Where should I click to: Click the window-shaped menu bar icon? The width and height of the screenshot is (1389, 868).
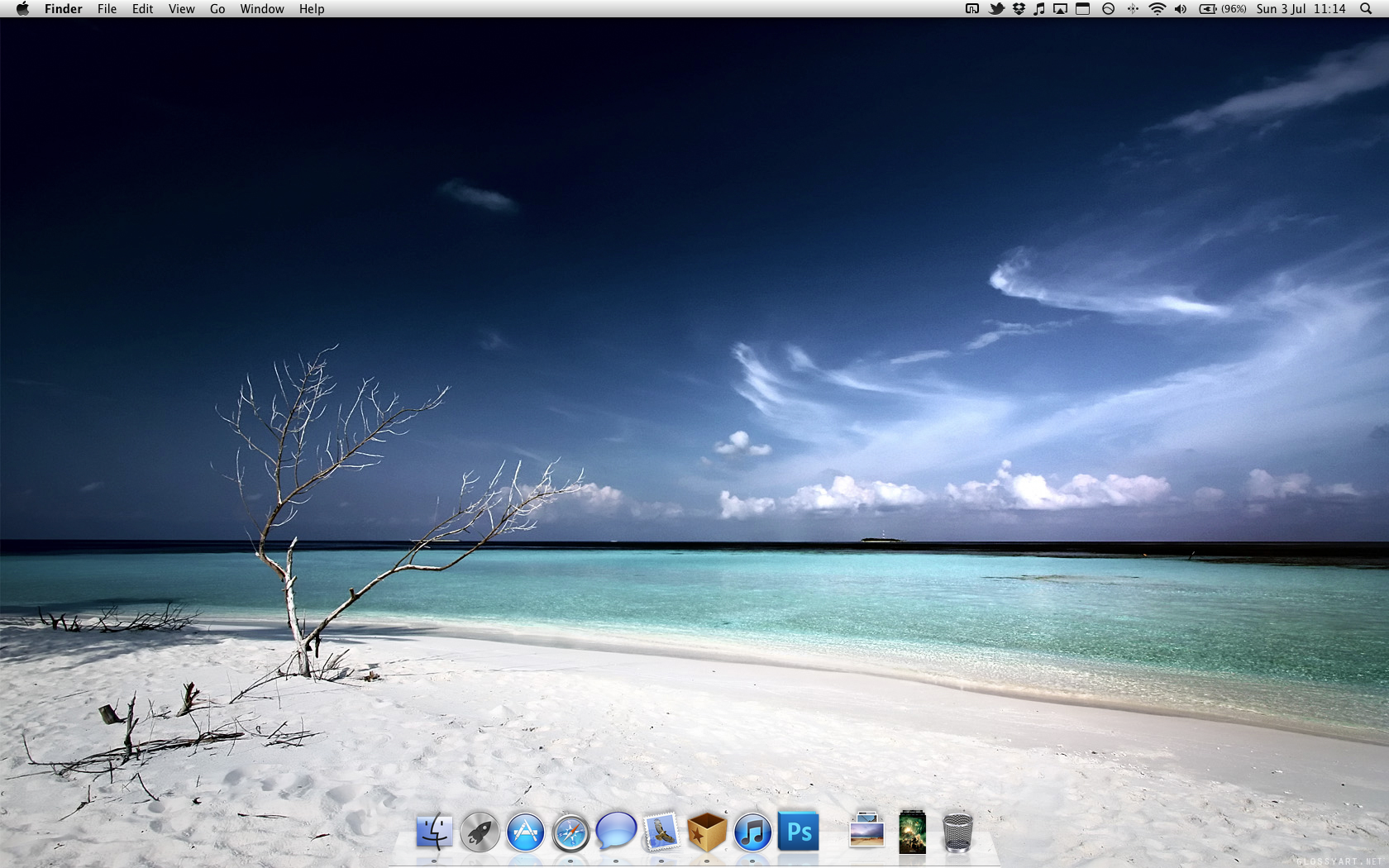point(1082,8)
